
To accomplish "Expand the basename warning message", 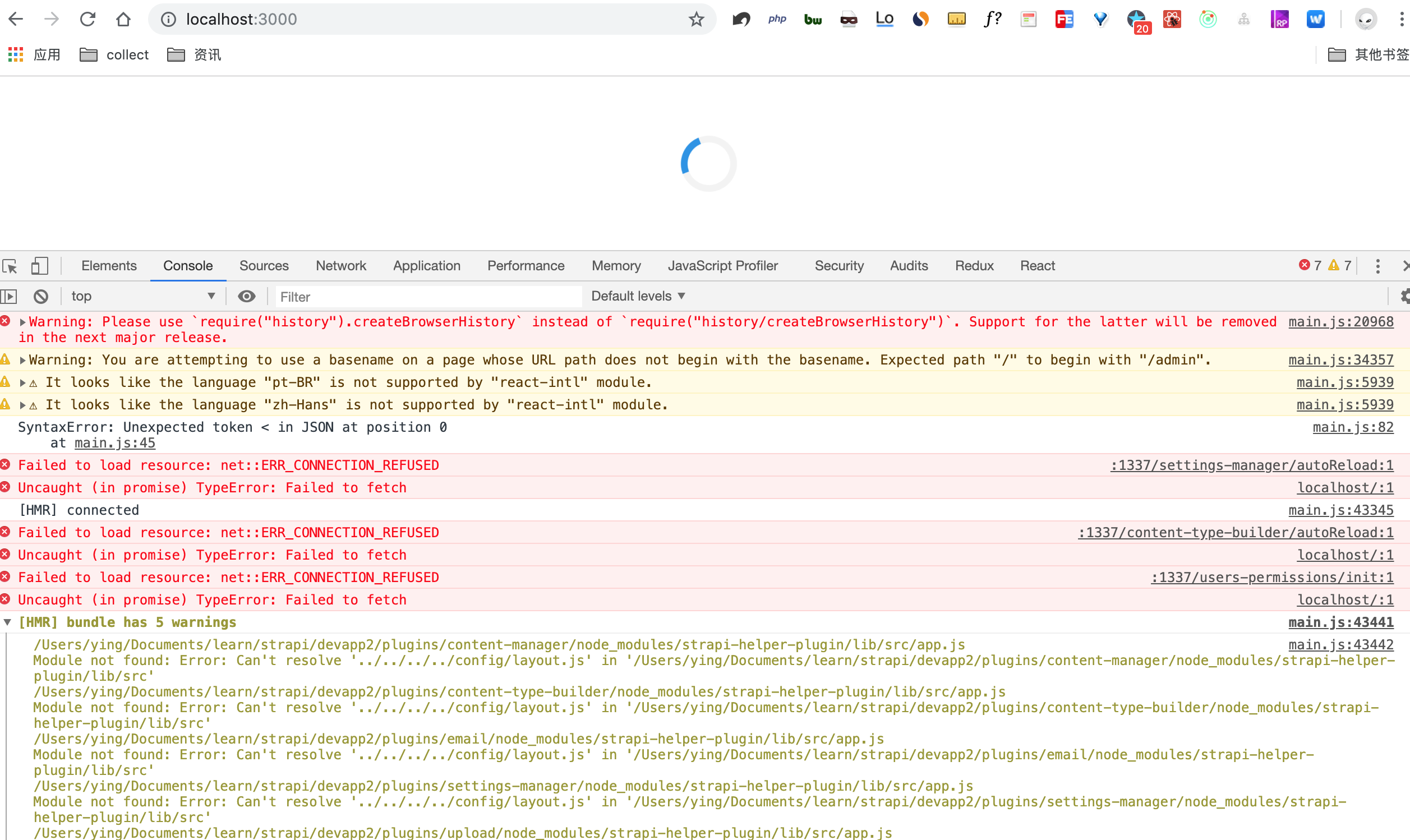I will [x=22, y=360].
